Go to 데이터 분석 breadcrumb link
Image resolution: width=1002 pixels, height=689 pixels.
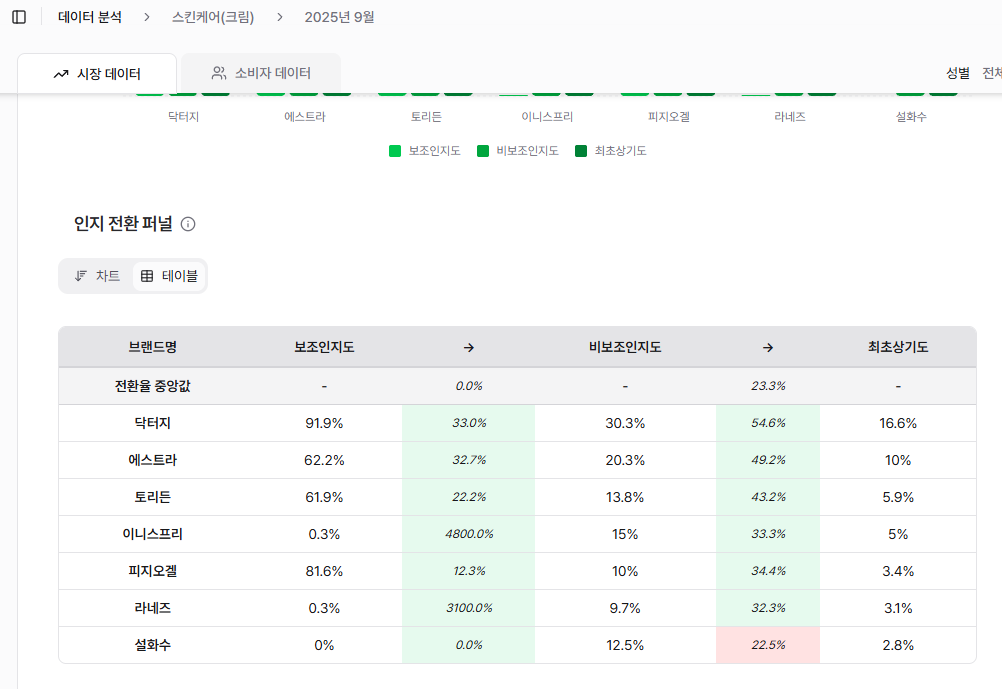[90, 17]
